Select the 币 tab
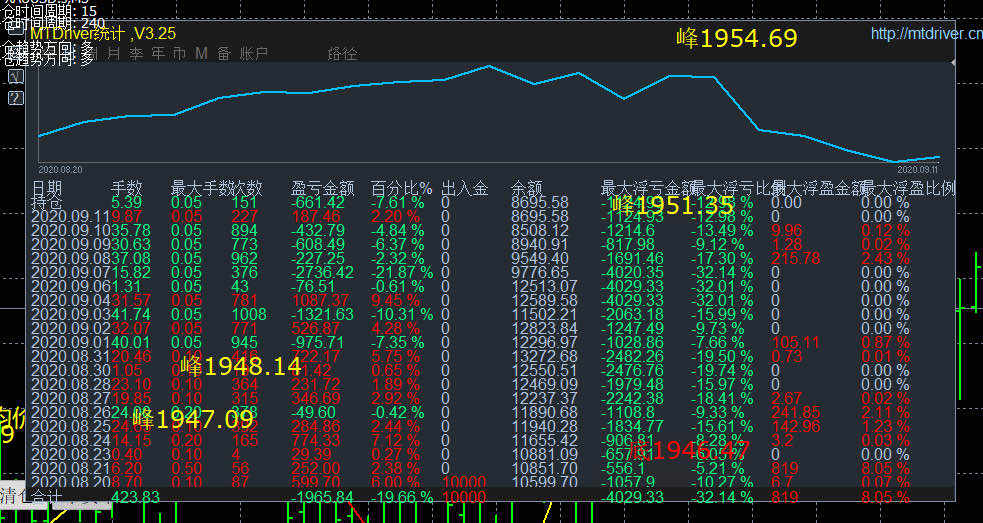 179,53
